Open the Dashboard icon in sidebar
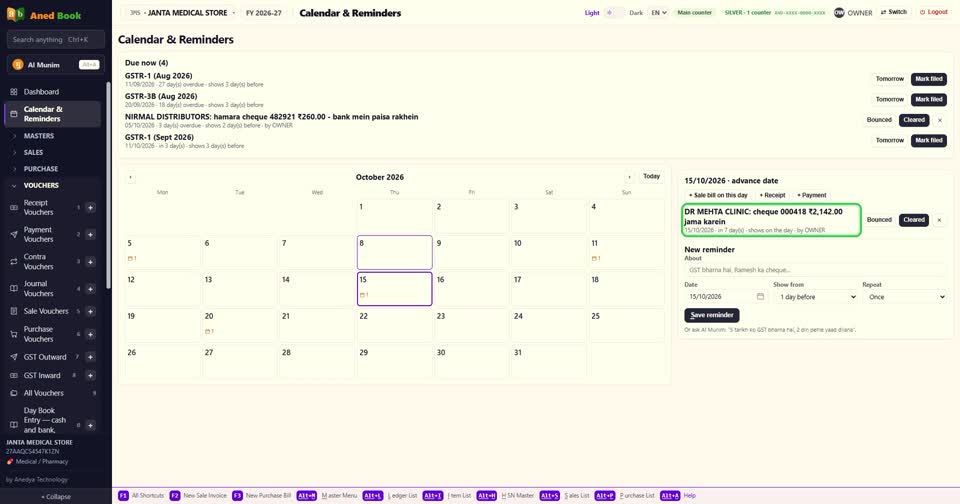This screenshot has height=504, width=960. coord(13,92)
